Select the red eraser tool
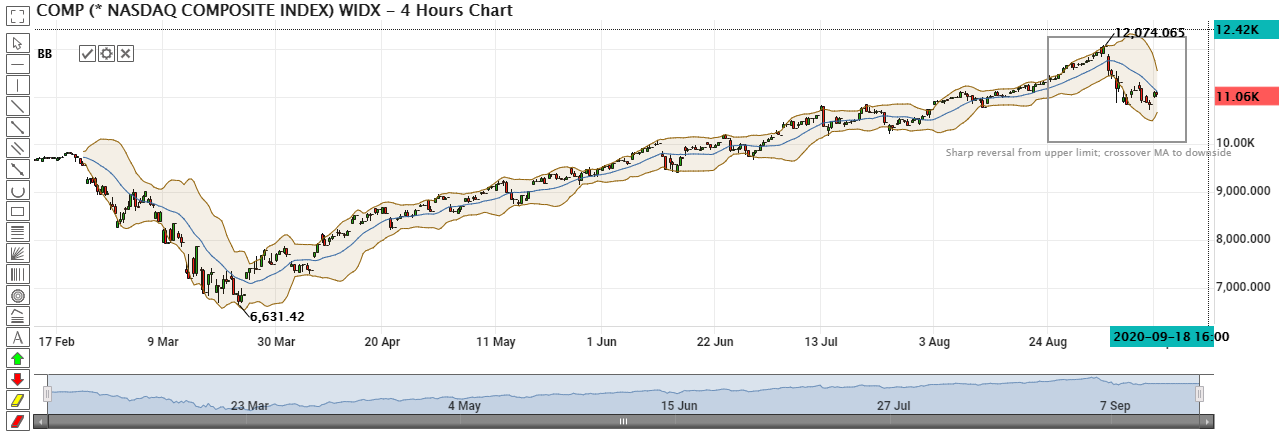 click(x=17, y=421)
